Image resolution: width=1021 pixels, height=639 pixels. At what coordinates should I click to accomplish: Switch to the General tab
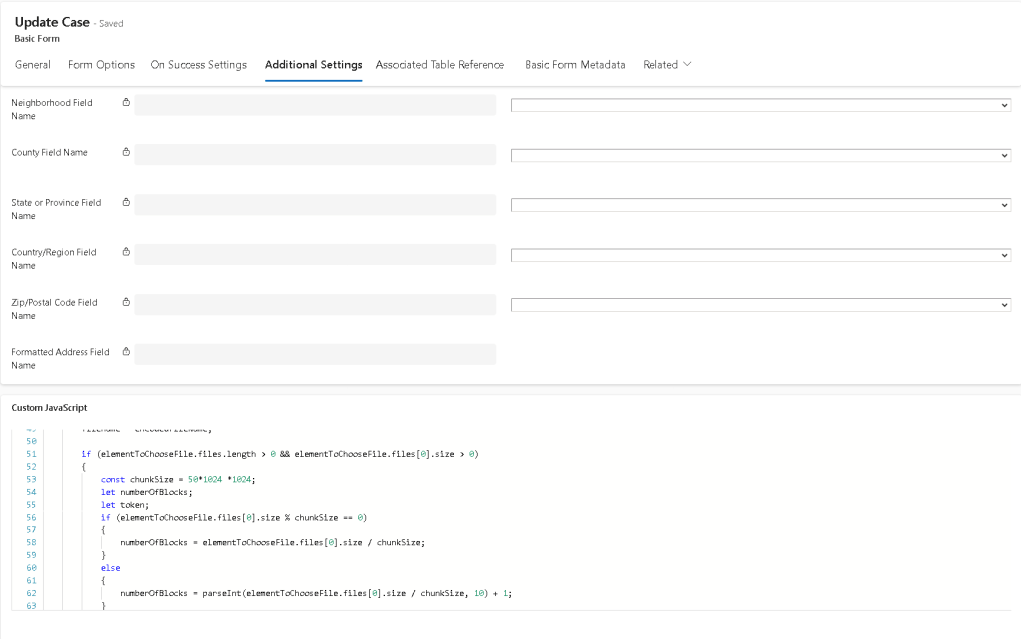pos(32,64)
